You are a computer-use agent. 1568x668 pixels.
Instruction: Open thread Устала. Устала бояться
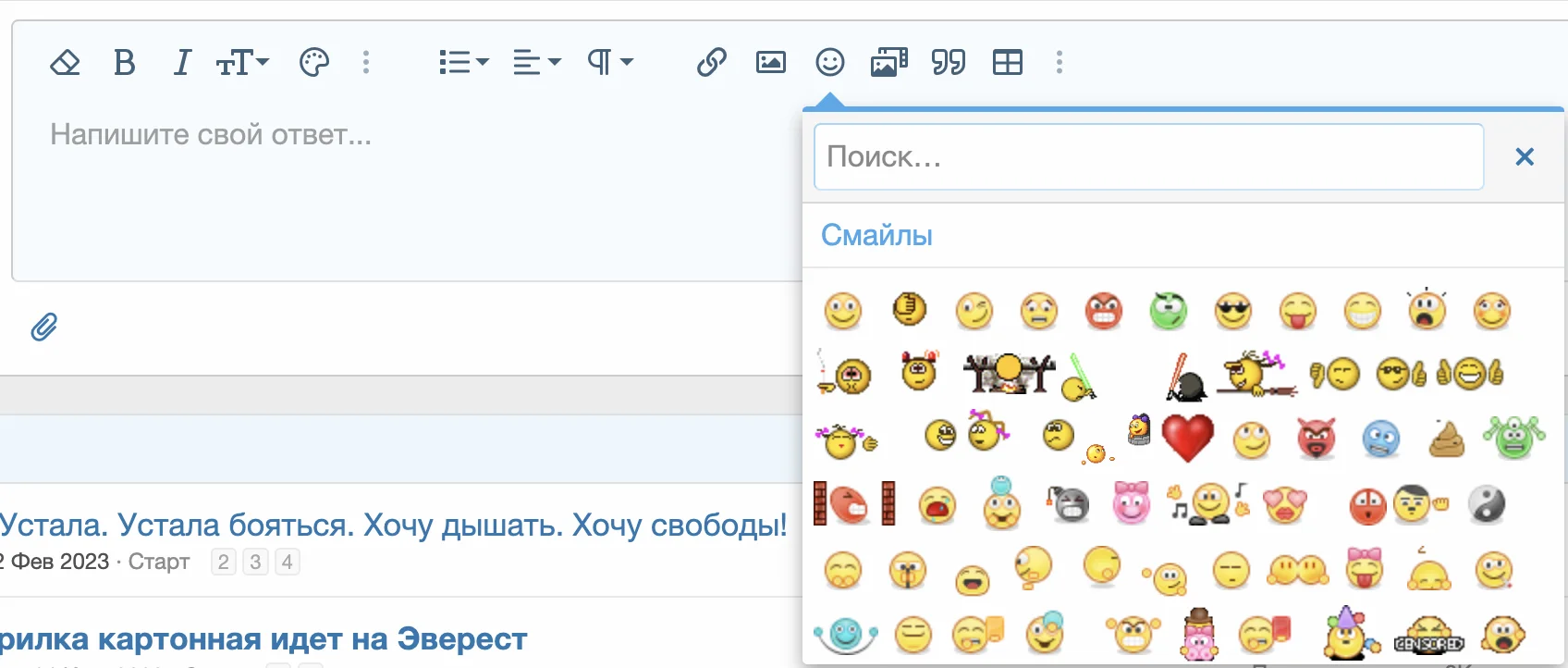(394, 525)
